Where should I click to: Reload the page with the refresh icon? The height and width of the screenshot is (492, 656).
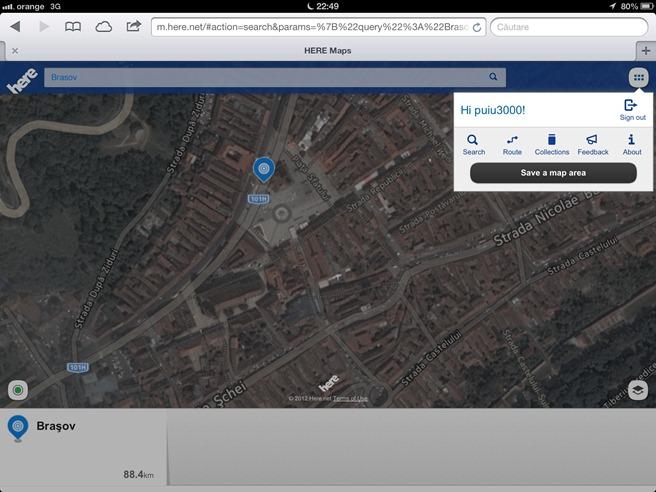[476, 27]
